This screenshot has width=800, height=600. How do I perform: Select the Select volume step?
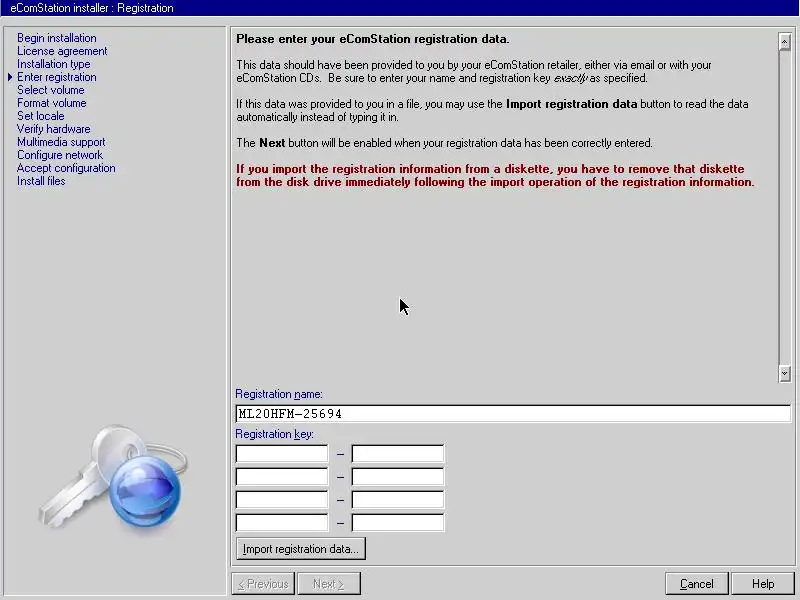click(x=51, y=90)
